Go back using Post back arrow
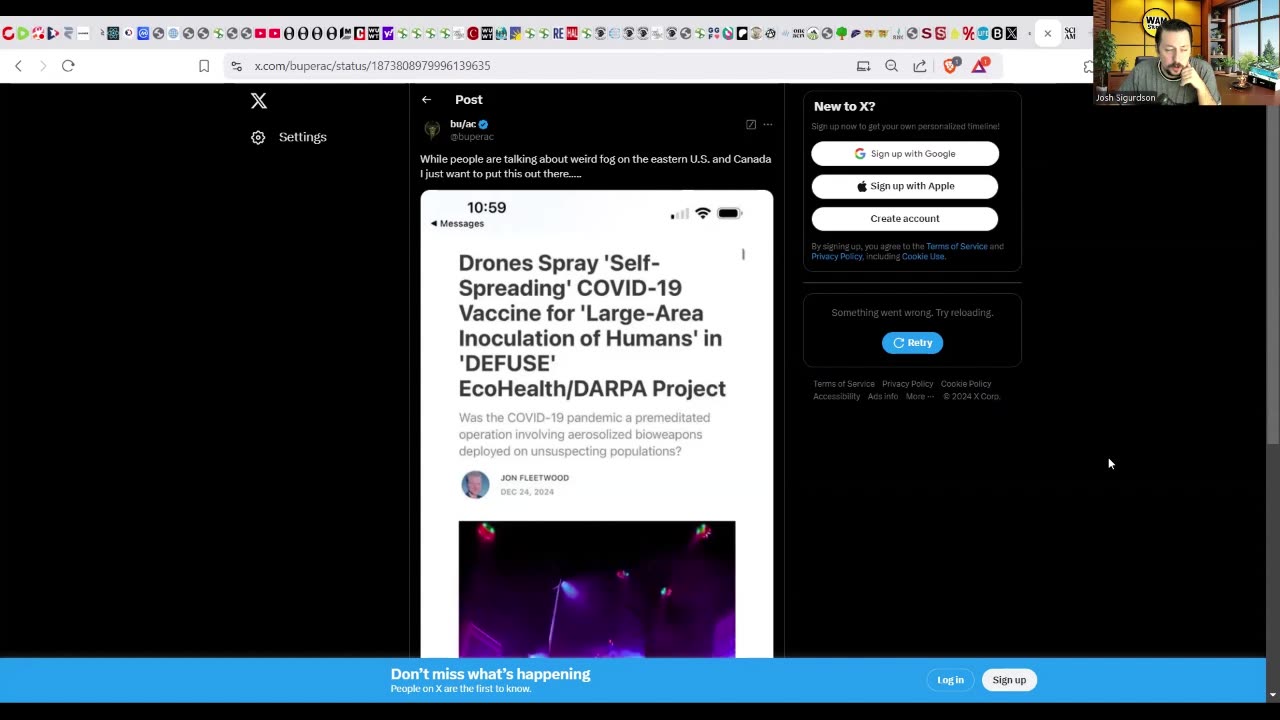 (x=426, y=100)
